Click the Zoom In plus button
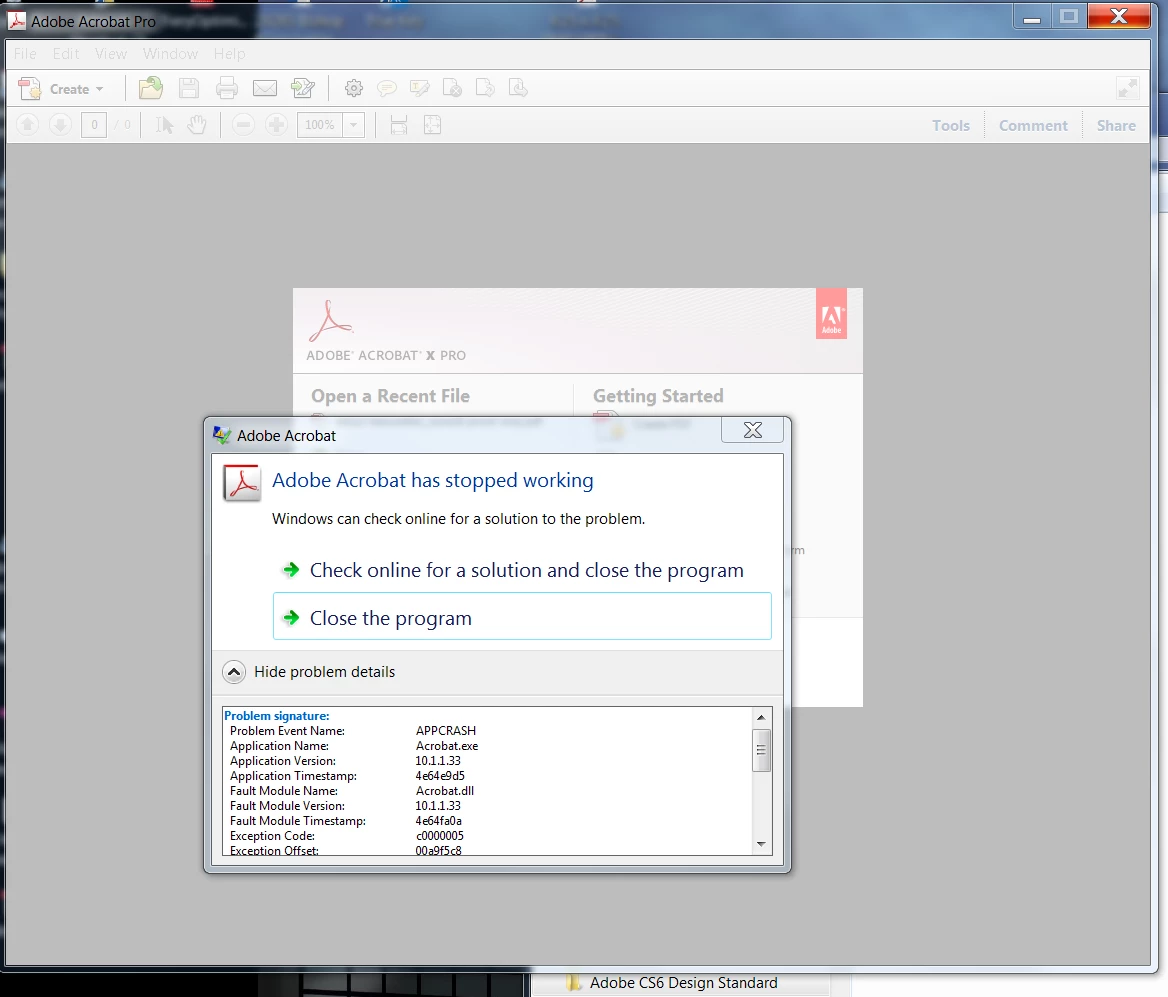Screen dimensions: 1168x997 coord(276,124)
